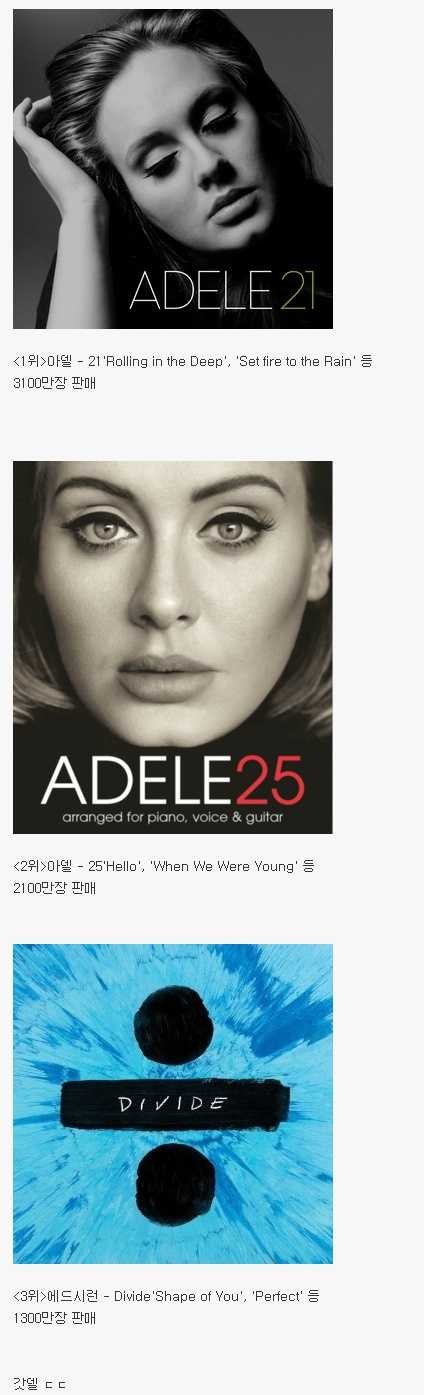Select the '<2위>아델 - 25' caption line
This screenshot has width=424, height=1395.
click(x=164, y=866)
